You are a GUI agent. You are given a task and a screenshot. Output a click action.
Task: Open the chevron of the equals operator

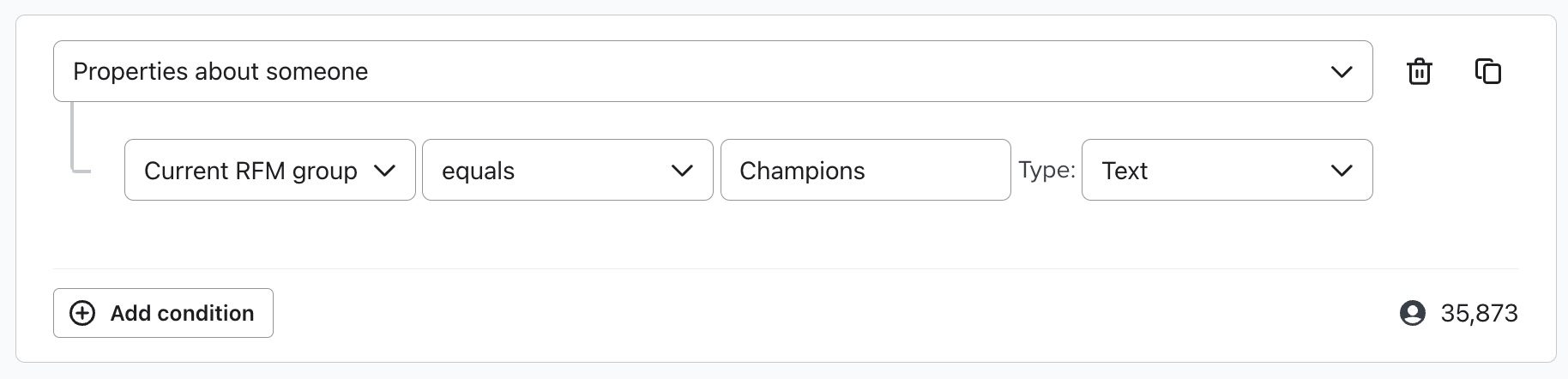(x=682, y=171)
